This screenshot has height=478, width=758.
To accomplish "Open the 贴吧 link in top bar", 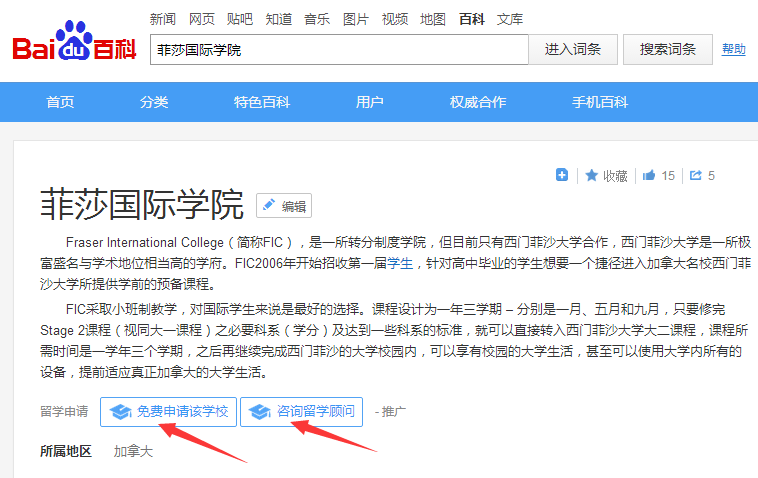I will [240, 19].
